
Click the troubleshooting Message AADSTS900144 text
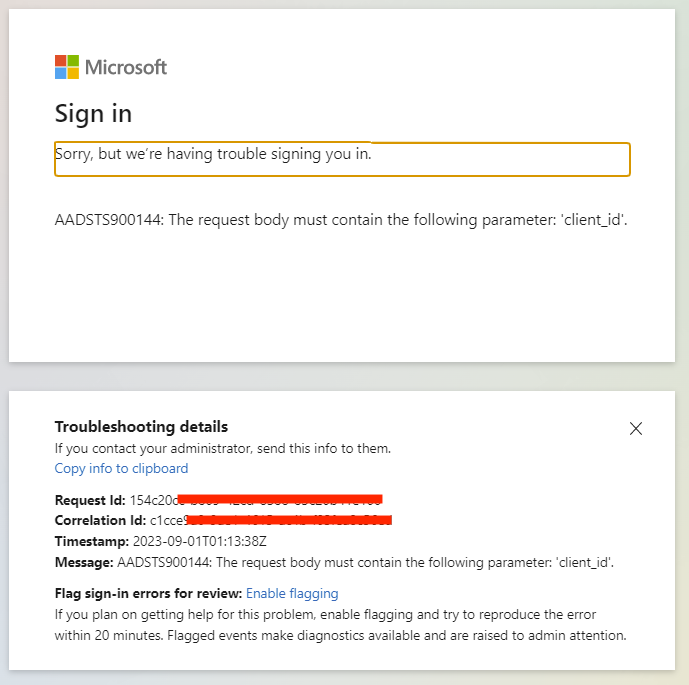pyautogui.click(x=365, y=562)
